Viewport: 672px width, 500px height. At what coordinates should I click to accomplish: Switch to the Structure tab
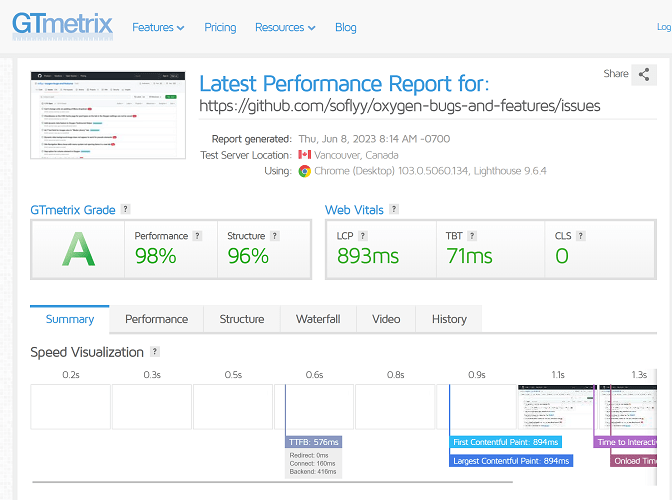(242, 319)
